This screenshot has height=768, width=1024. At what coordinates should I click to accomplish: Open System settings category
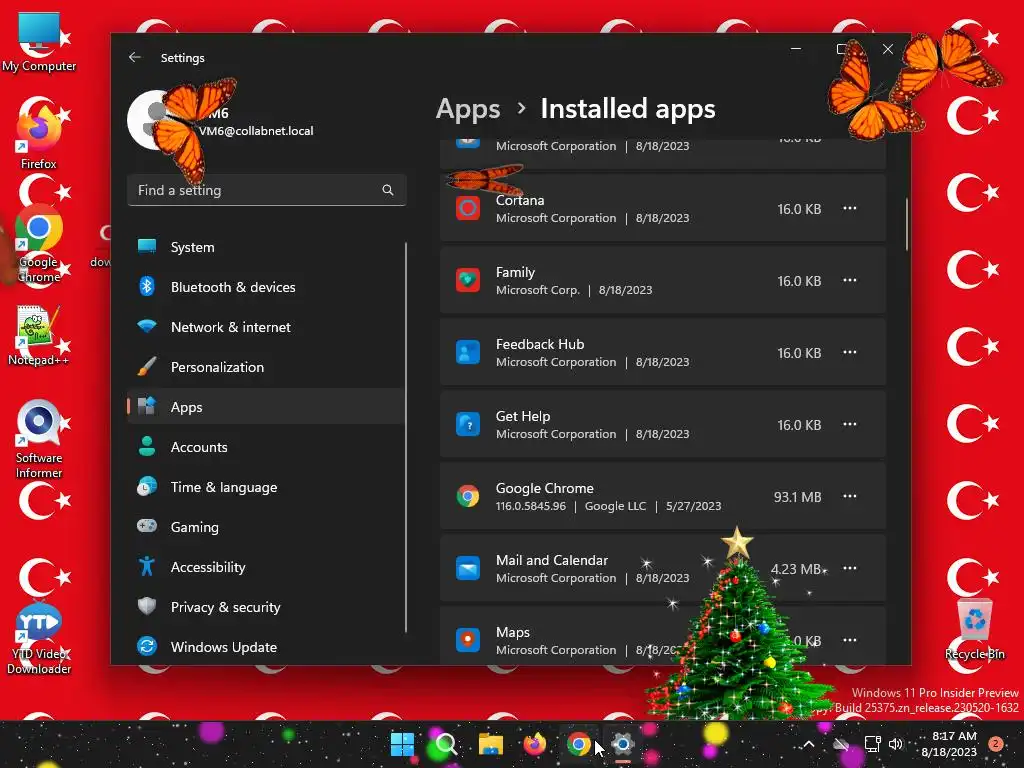(266, 247)
